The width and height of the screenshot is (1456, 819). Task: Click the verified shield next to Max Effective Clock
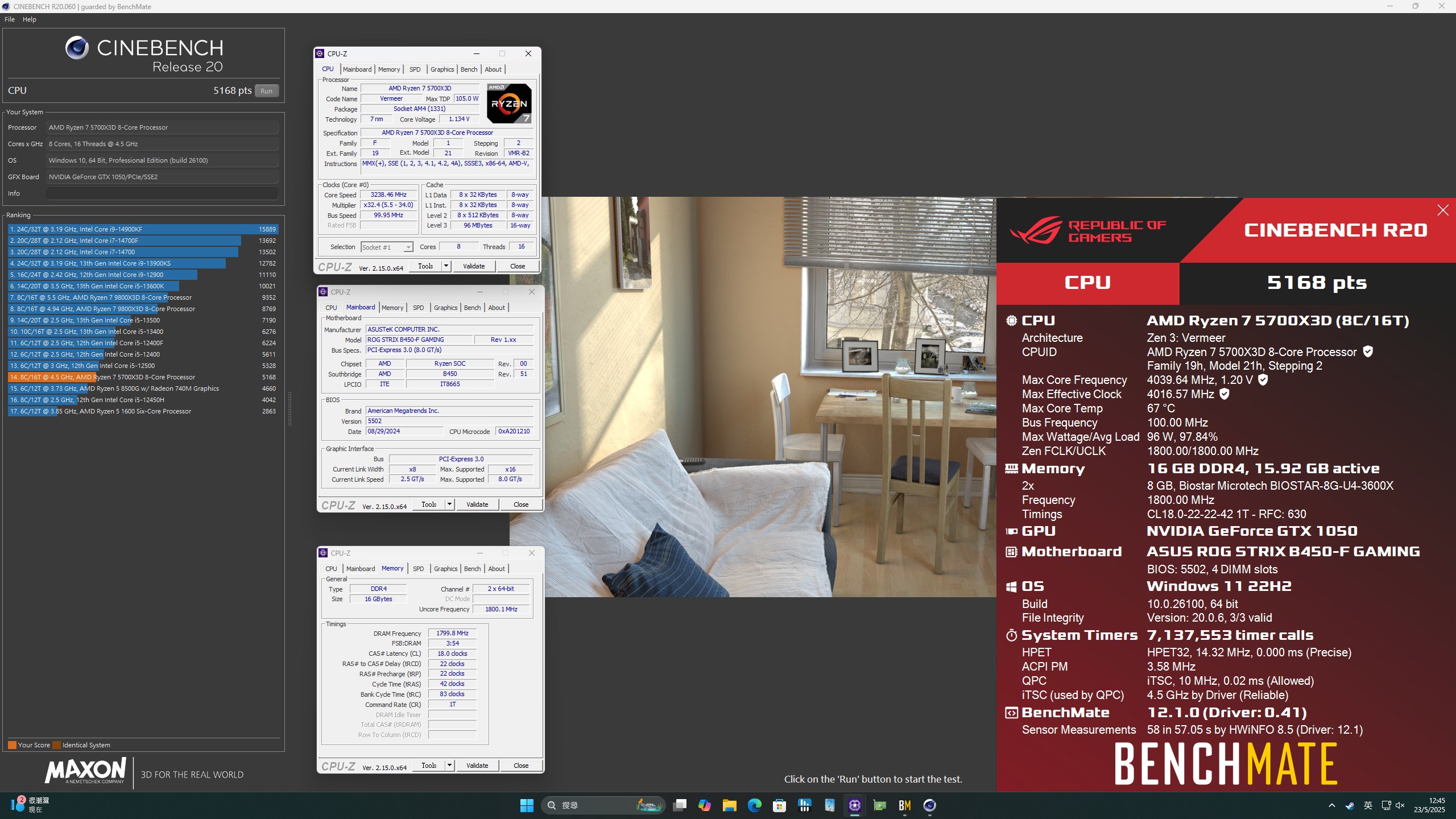[x=1225, y=394]
